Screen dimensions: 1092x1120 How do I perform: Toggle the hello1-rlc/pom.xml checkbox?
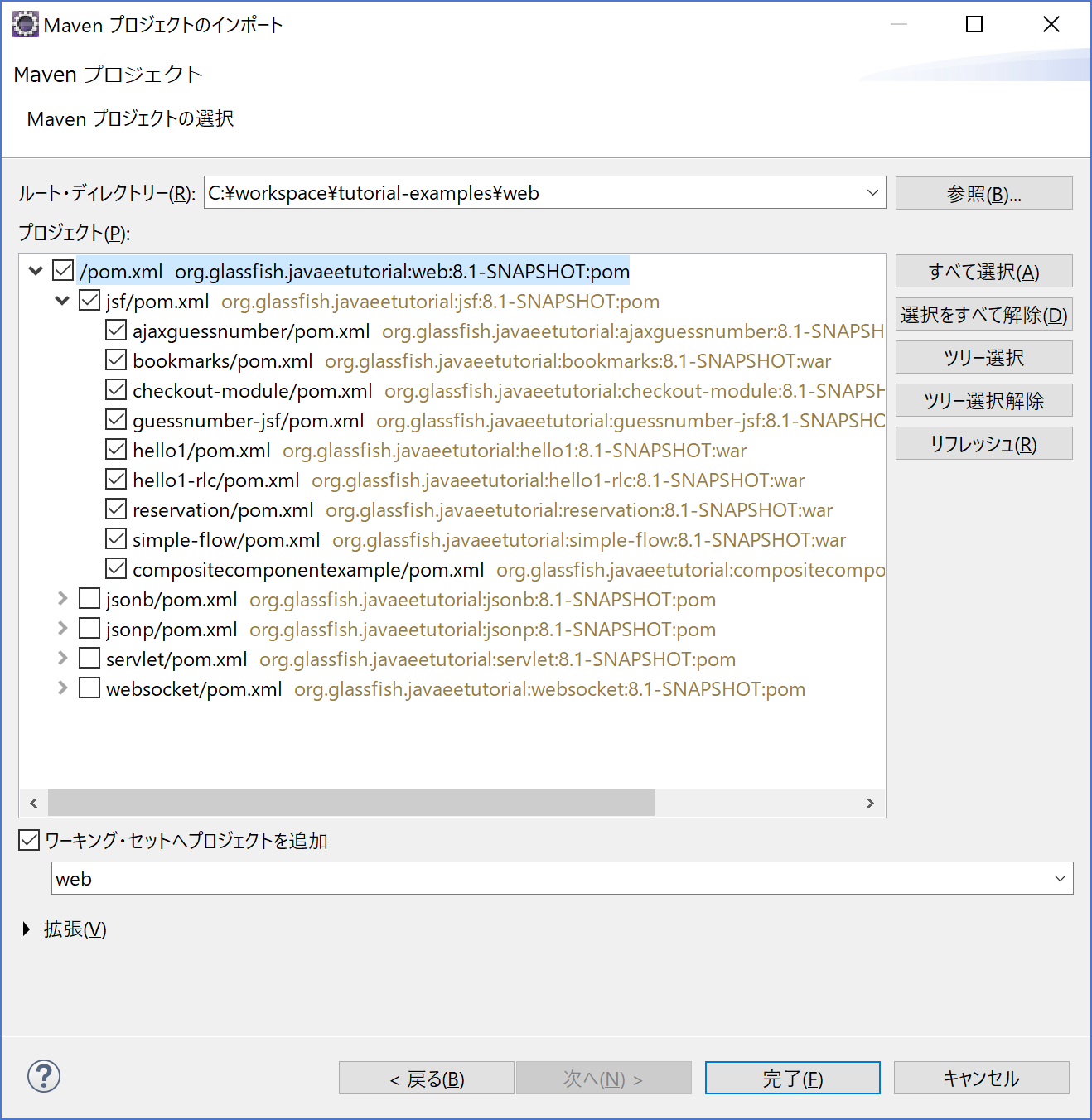click(116, 480)
